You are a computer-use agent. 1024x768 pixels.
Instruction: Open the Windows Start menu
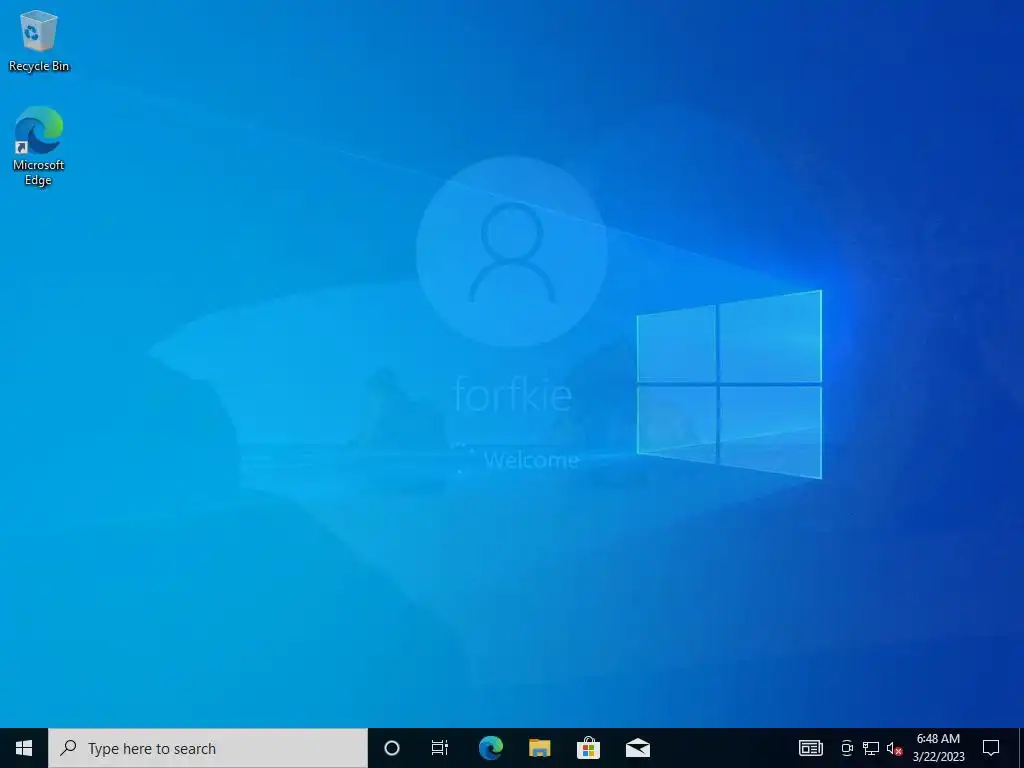click(24, 748)
